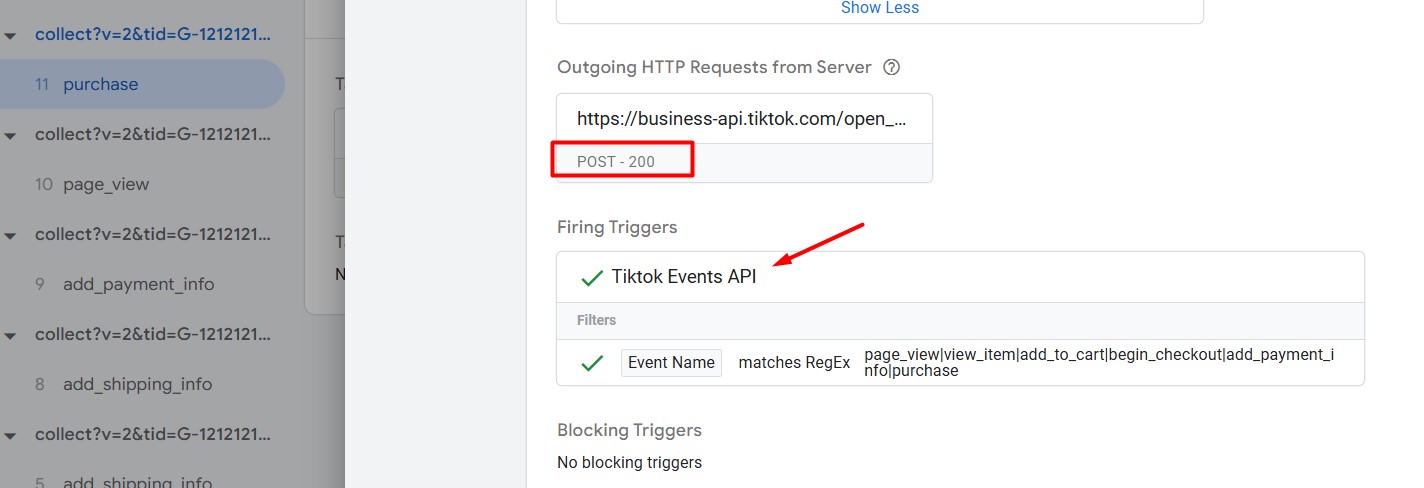
Task: Collapse the collect request above page_view event
Action: (x=11, y=135)
